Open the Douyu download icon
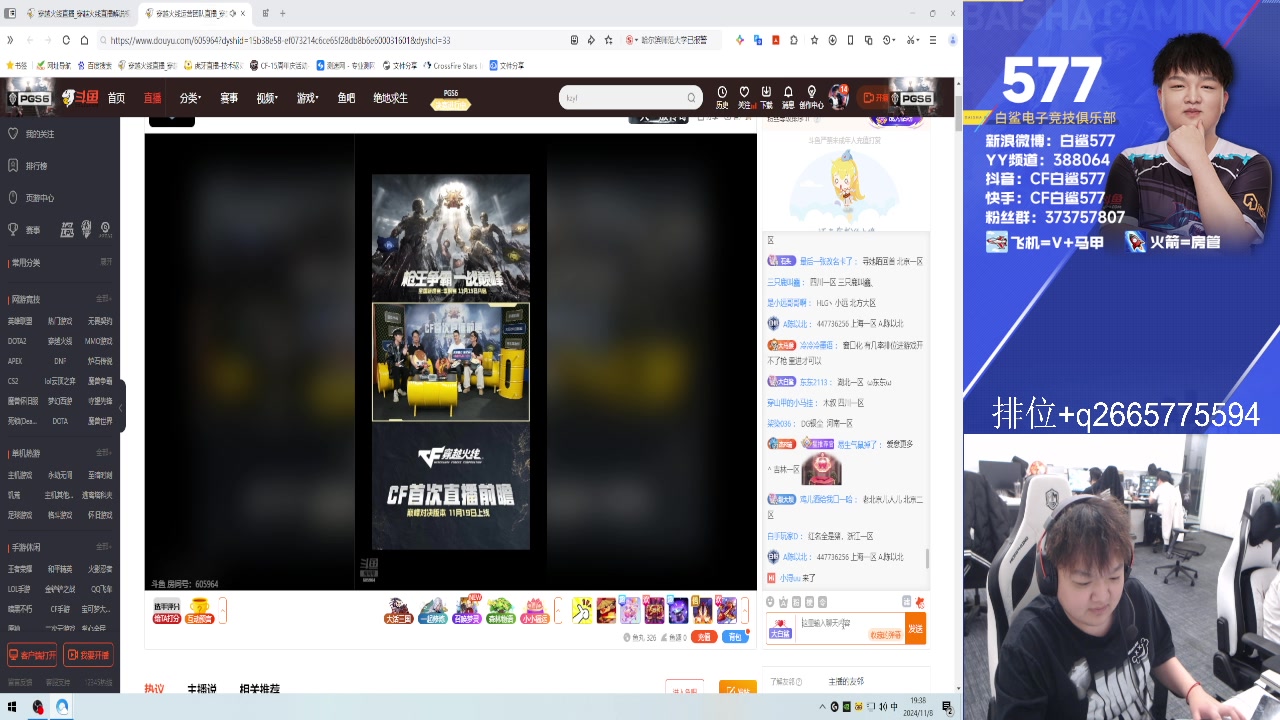 766,96
